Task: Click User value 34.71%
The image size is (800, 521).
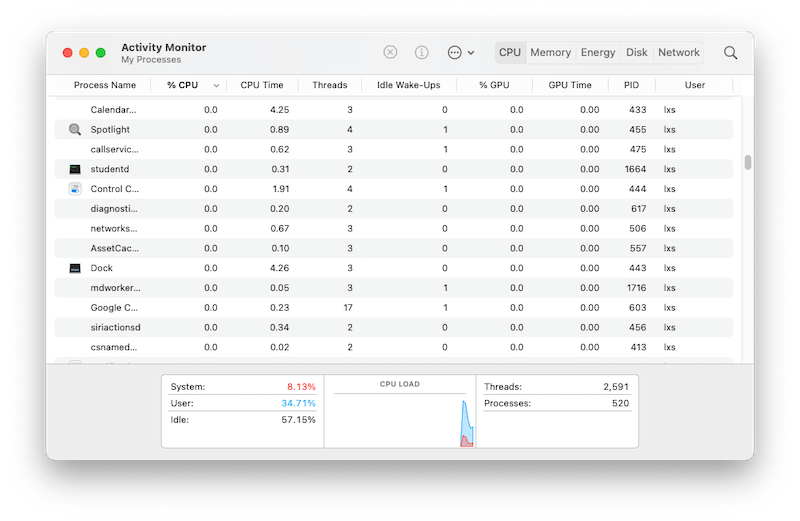Action: (x=298, y=403)
